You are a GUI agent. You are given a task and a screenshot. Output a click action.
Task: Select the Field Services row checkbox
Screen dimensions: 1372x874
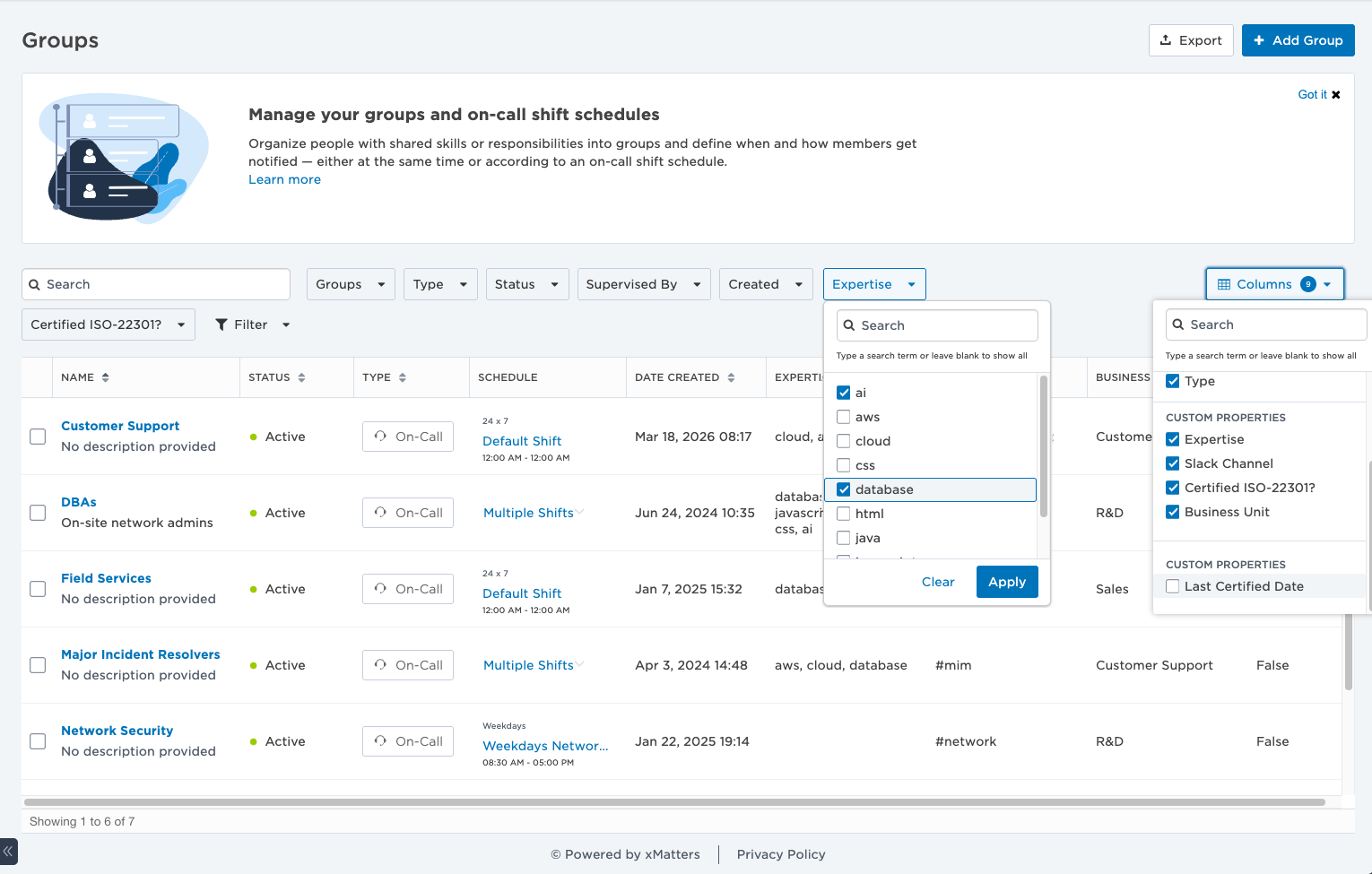pyautogui.click(x=38, y=589)
